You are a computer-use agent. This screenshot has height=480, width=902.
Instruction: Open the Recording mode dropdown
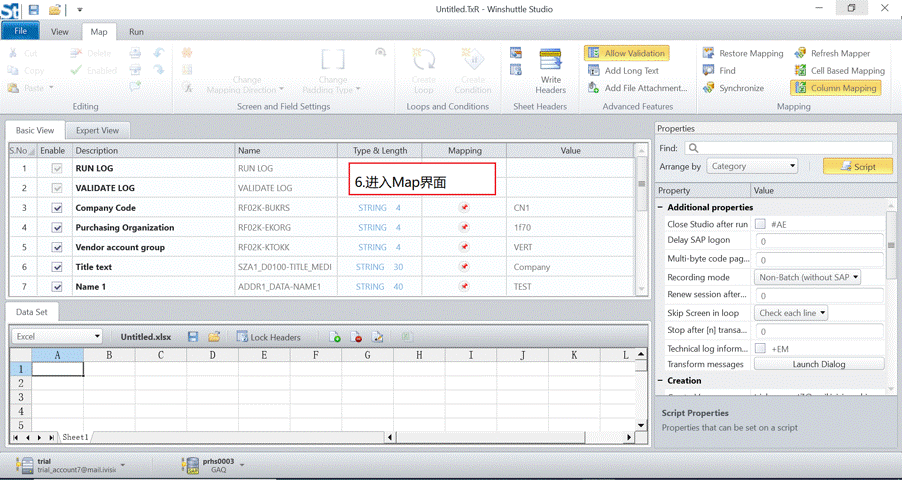[x=807, y=277]
